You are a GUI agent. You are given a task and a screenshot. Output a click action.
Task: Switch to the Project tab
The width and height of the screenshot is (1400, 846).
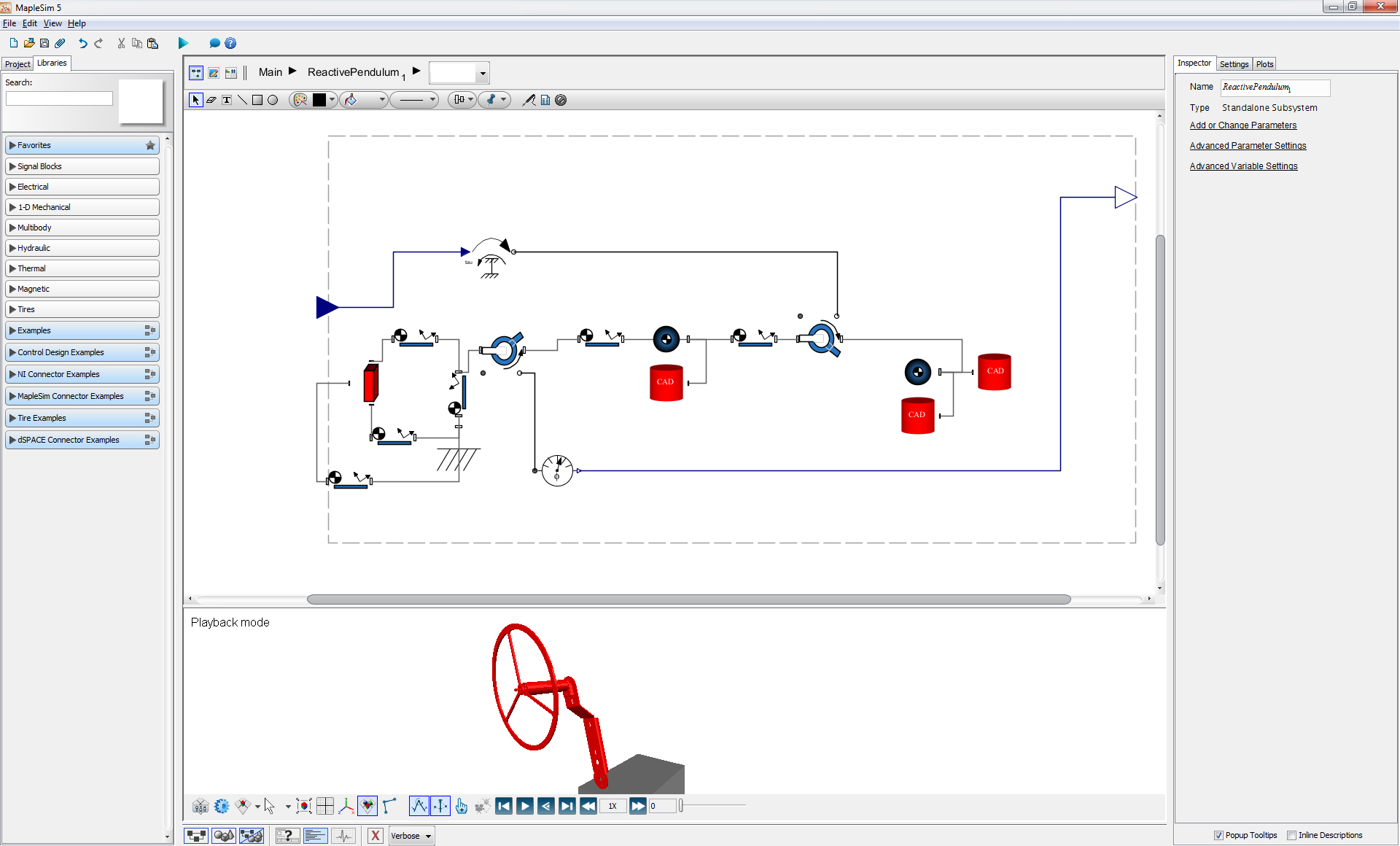[x=17, y=64]
